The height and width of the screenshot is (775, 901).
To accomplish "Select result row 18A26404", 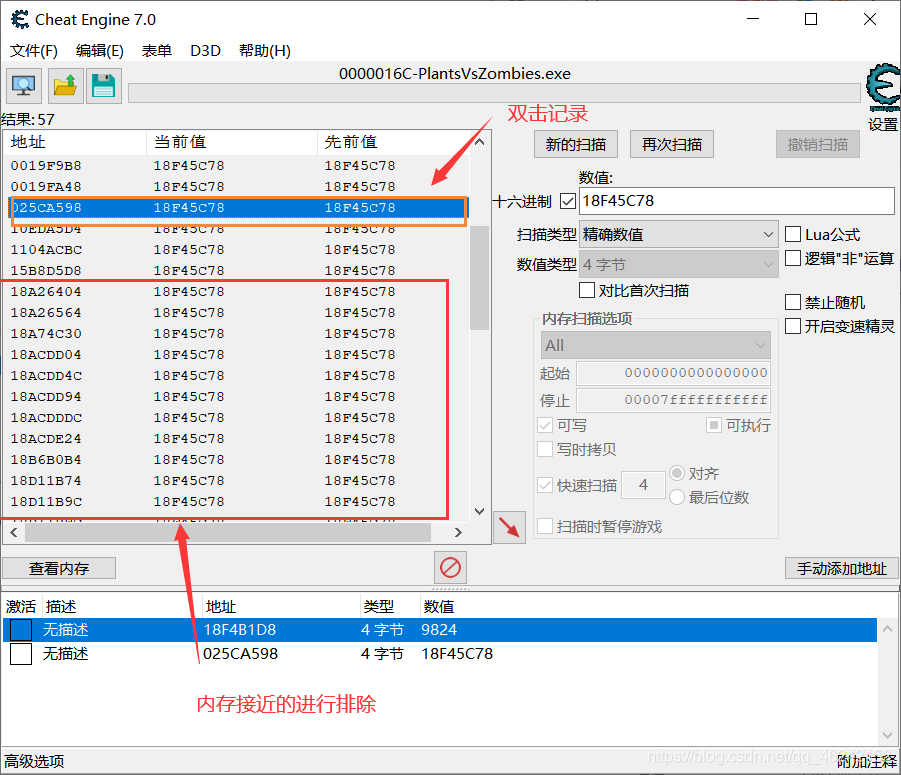I will click(x=236, y=292).
